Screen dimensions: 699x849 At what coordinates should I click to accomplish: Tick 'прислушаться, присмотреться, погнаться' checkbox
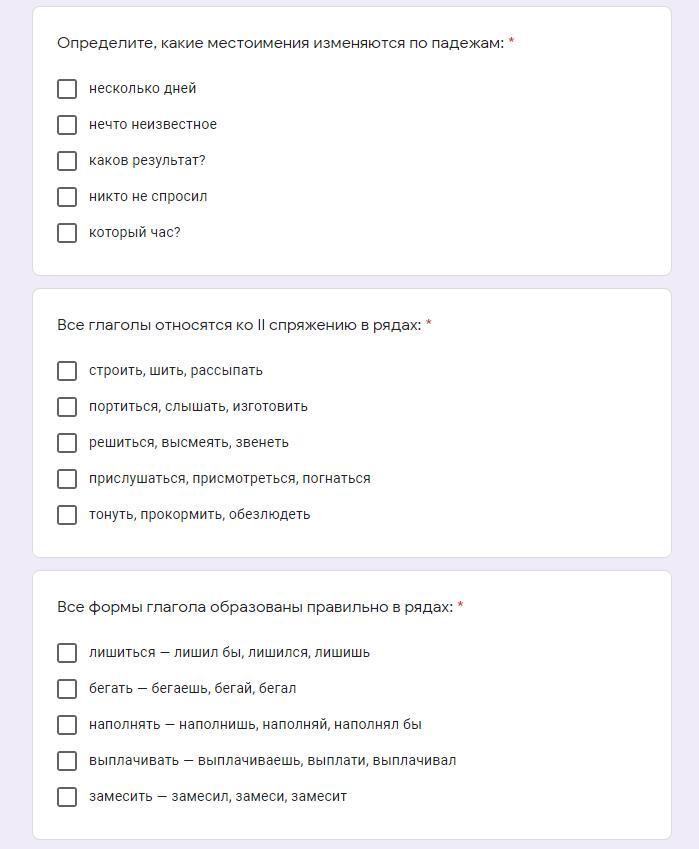pyautogui.click(x=67, y=479)
